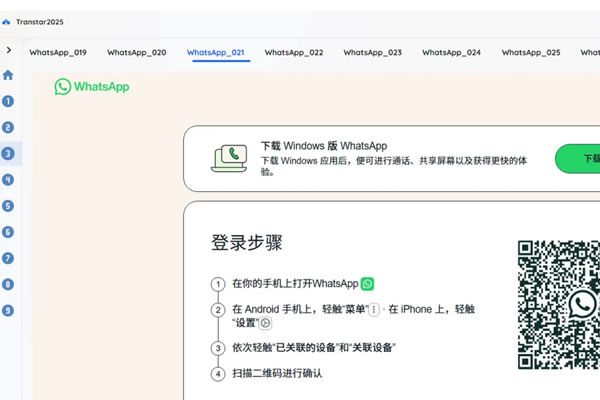The width and height of the screenshot is (600, 400).
Task: Click the Windows desktop app illustration icon
Action: click(x=229, y=158)
